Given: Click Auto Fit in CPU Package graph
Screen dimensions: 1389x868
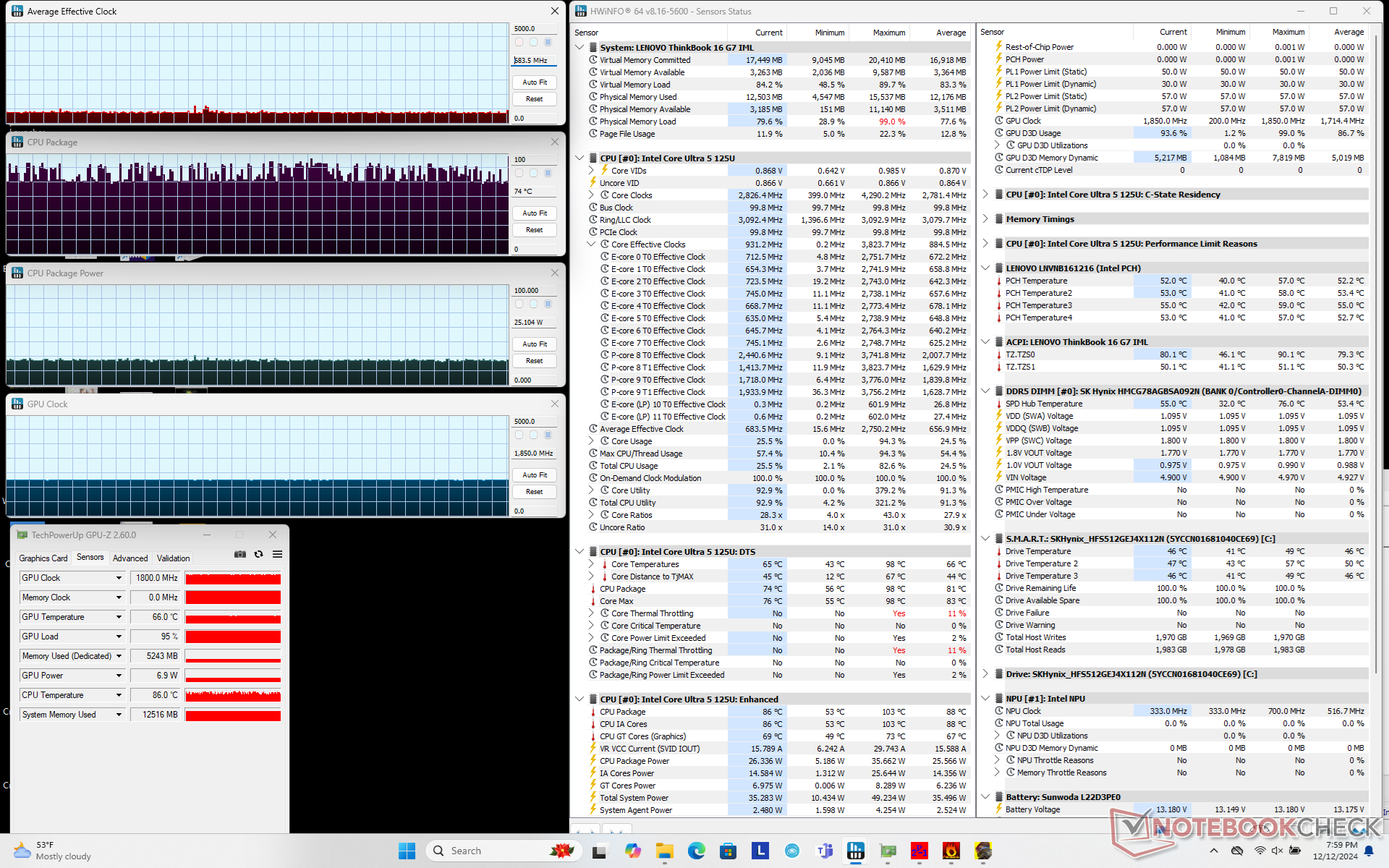Looking at the screenshot, I should 535,213.
